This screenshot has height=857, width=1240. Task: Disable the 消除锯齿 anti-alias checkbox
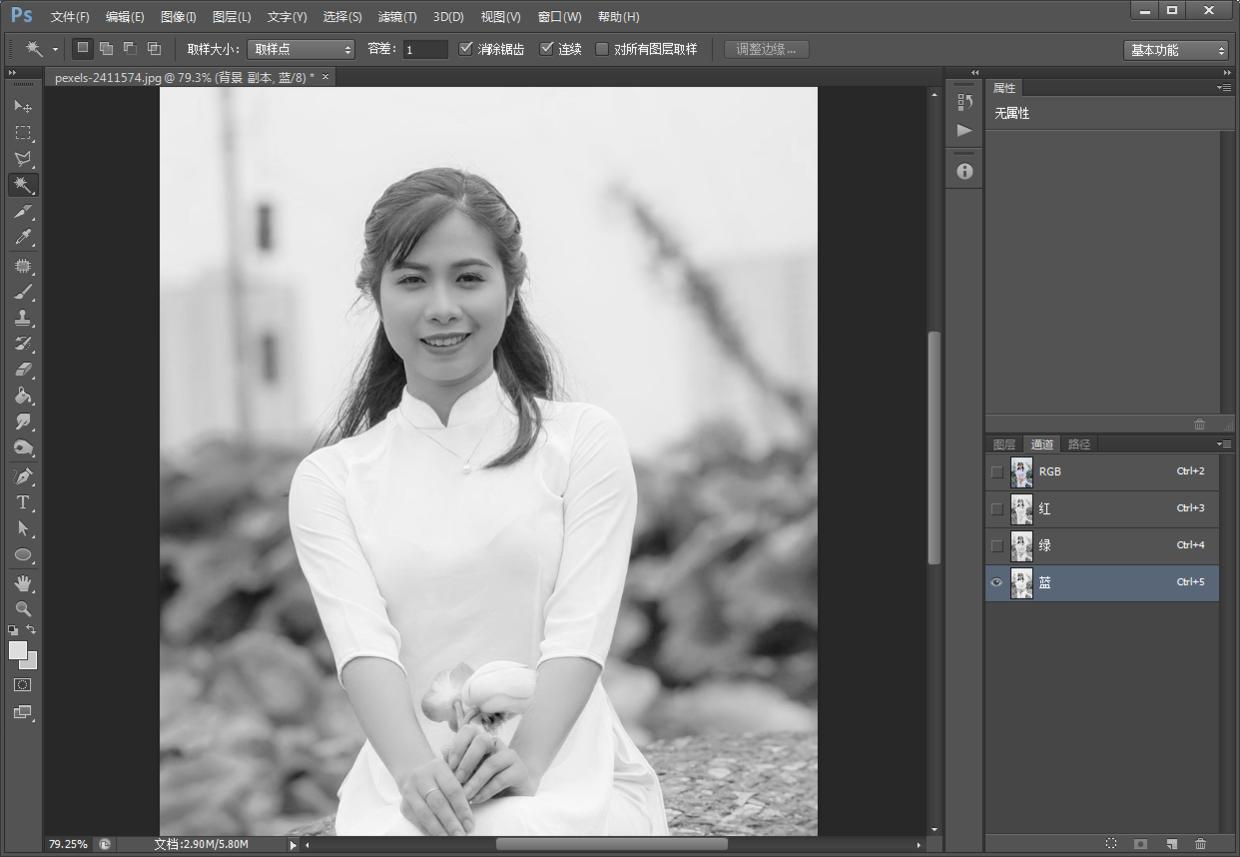coord(466,49)
